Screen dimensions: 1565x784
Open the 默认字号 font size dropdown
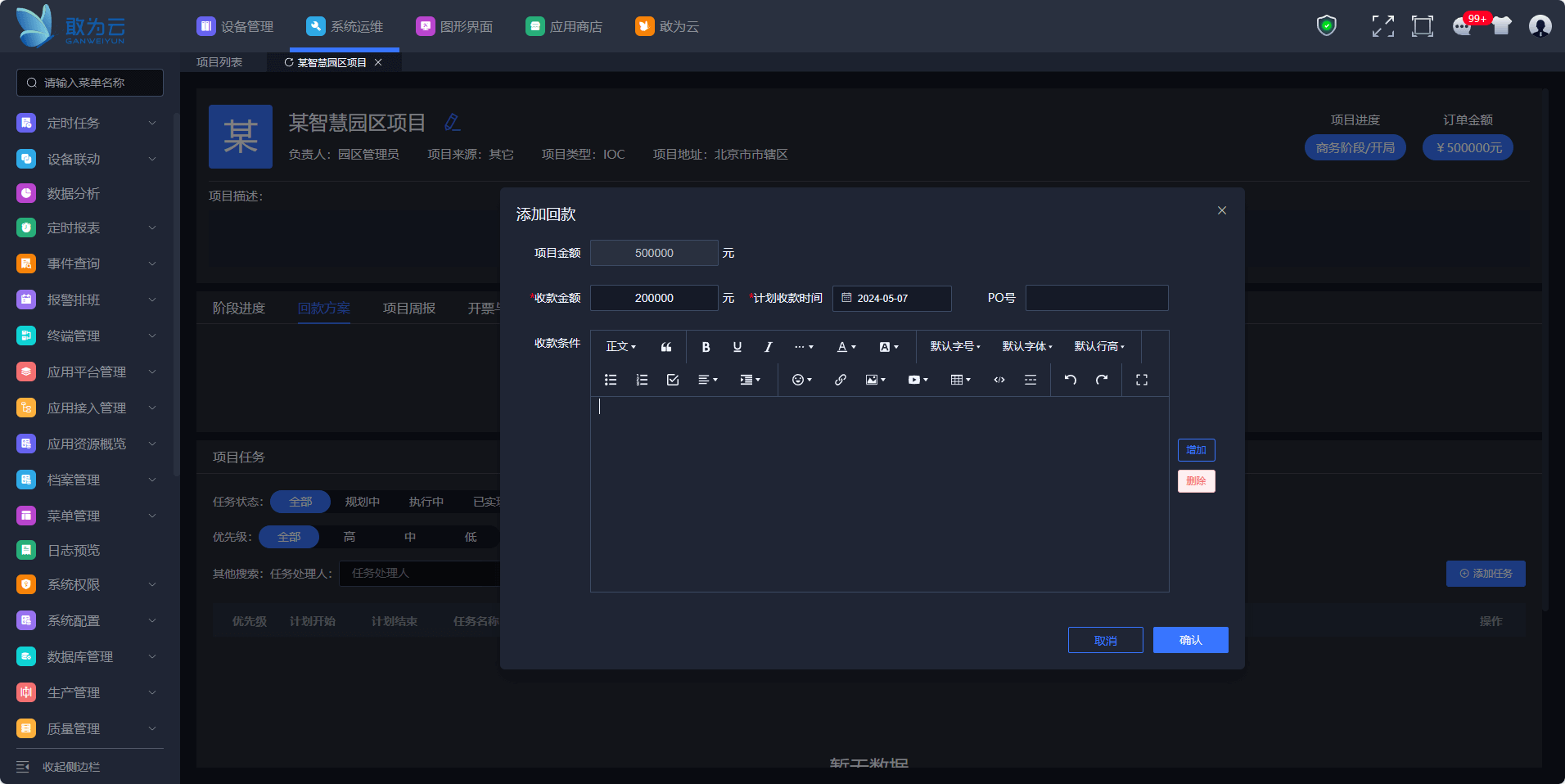(x=954, y=347)
